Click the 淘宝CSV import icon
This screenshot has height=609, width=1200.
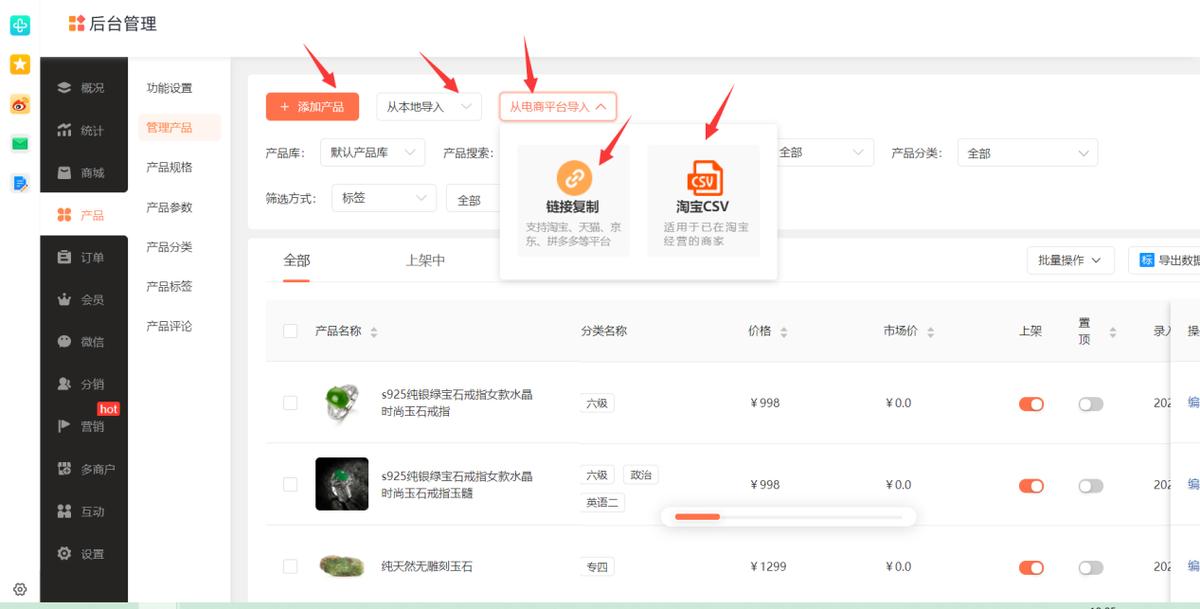tap(703, 175)
